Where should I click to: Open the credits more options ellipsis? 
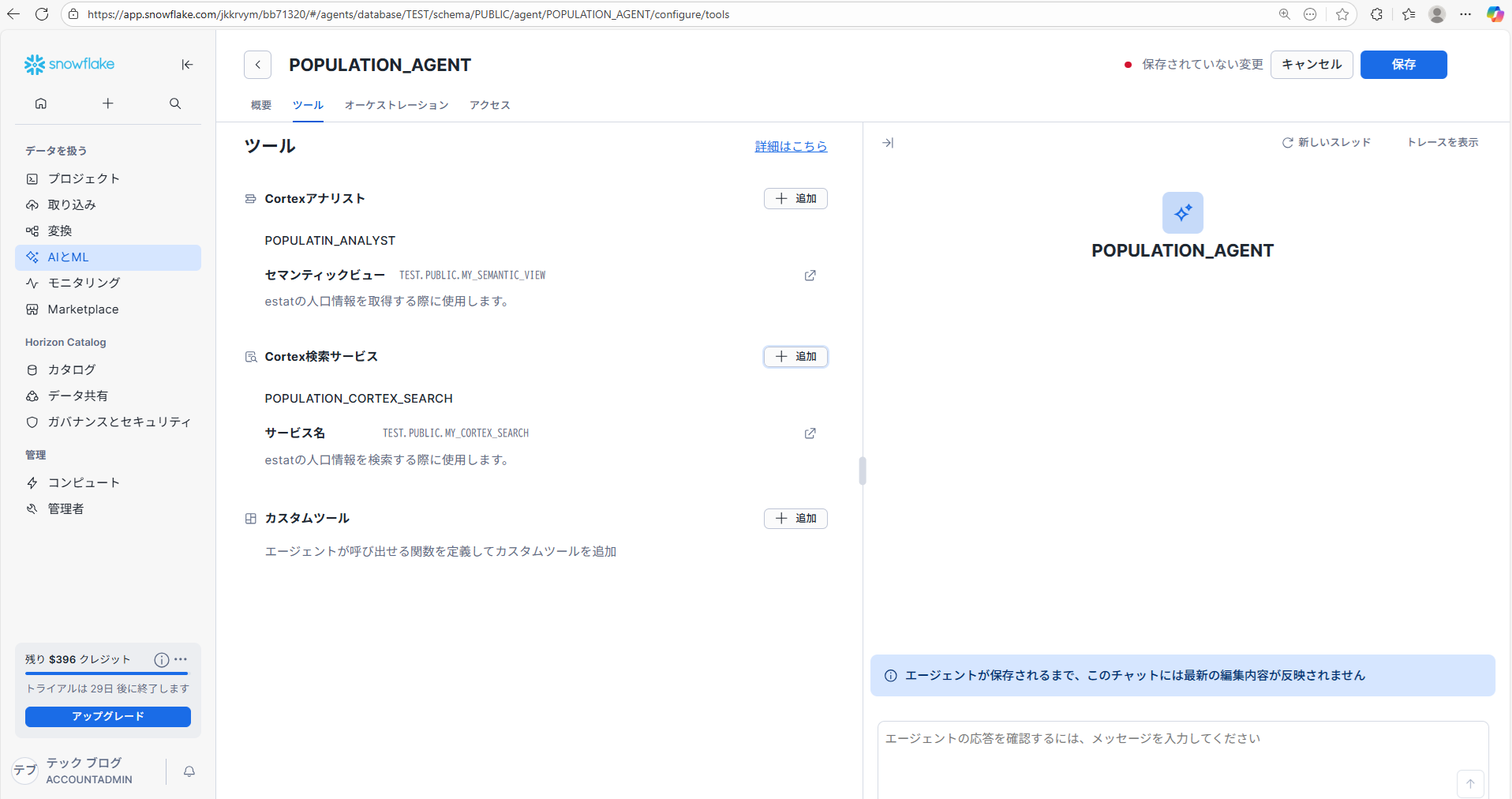(181, 659)
